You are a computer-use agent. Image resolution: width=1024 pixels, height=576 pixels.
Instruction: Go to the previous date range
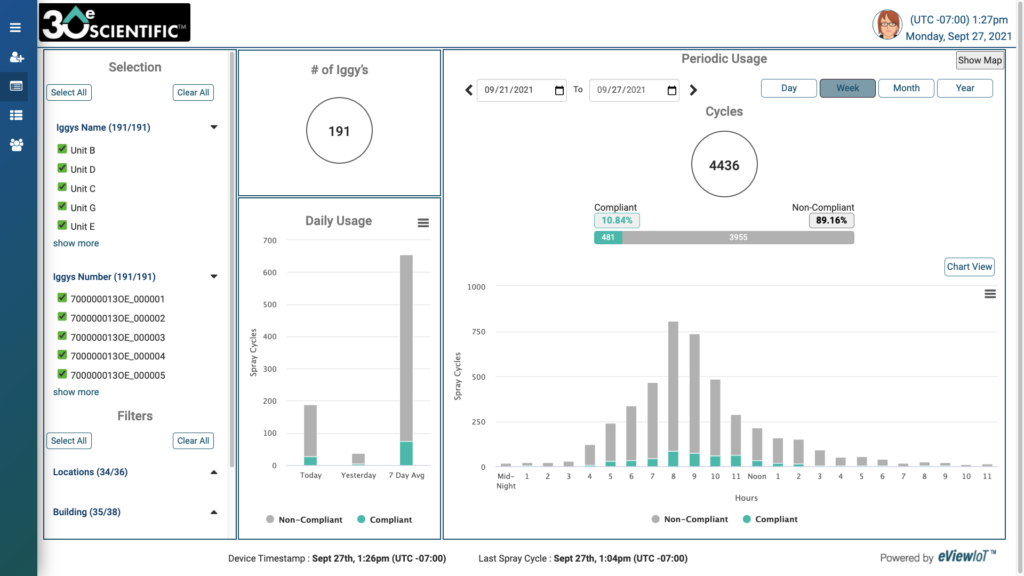(469, 90)
